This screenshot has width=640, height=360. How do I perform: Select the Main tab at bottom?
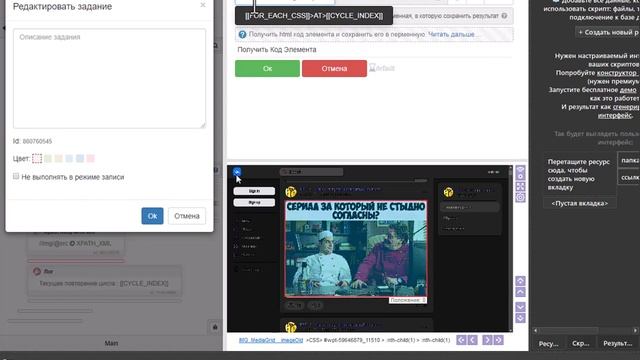pyautogui.click(x=111, y=343)
